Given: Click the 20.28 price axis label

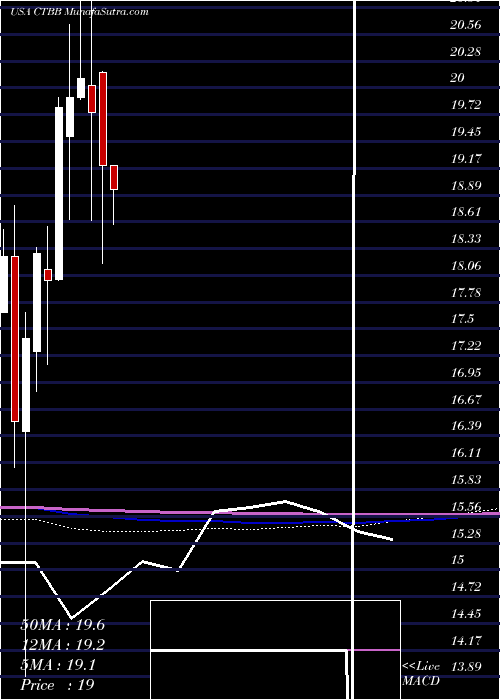Looking at the screenshot, I should coord(466,52).
